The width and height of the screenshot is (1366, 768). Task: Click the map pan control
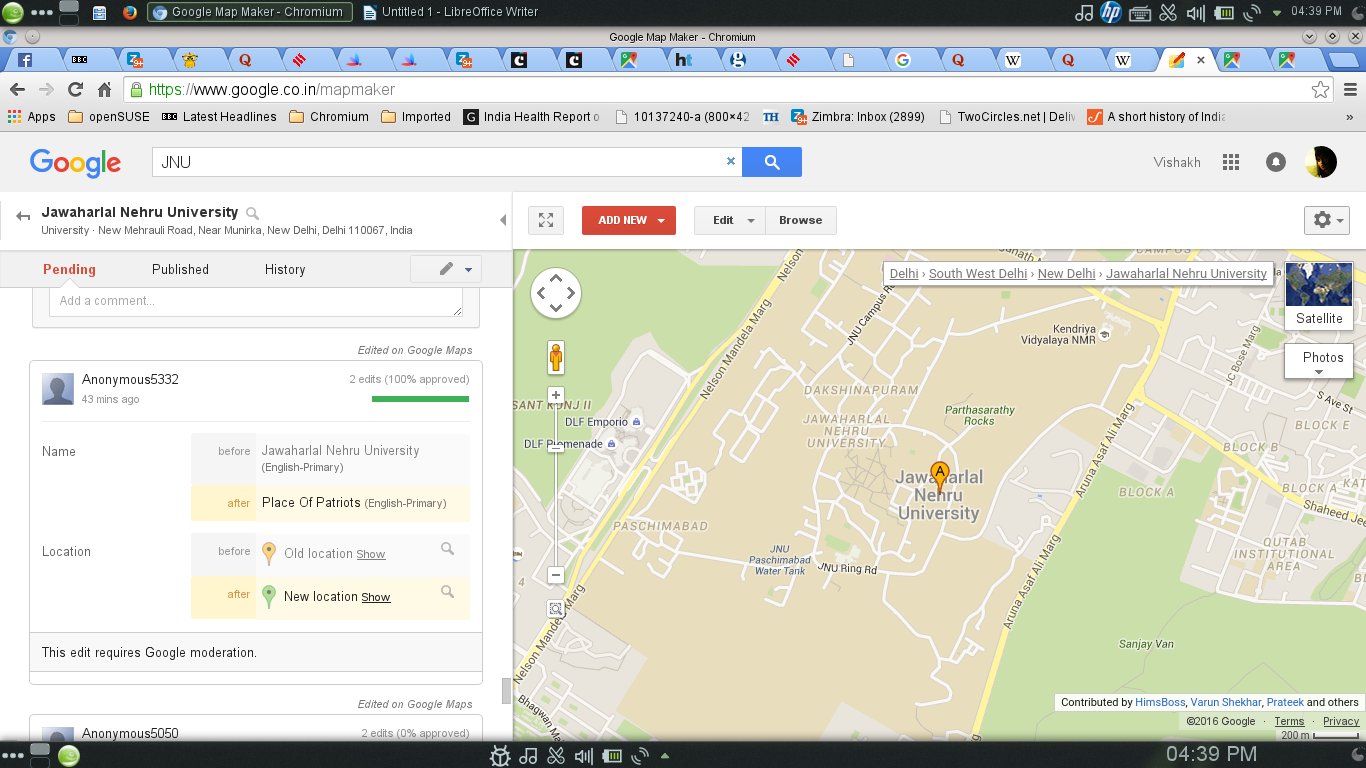[x=556, y=293]
